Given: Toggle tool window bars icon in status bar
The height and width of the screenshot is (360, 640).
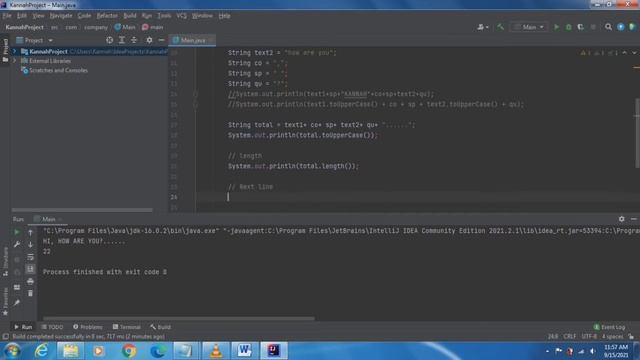Looking at the screenshot, I should click(x=5, y=337).
